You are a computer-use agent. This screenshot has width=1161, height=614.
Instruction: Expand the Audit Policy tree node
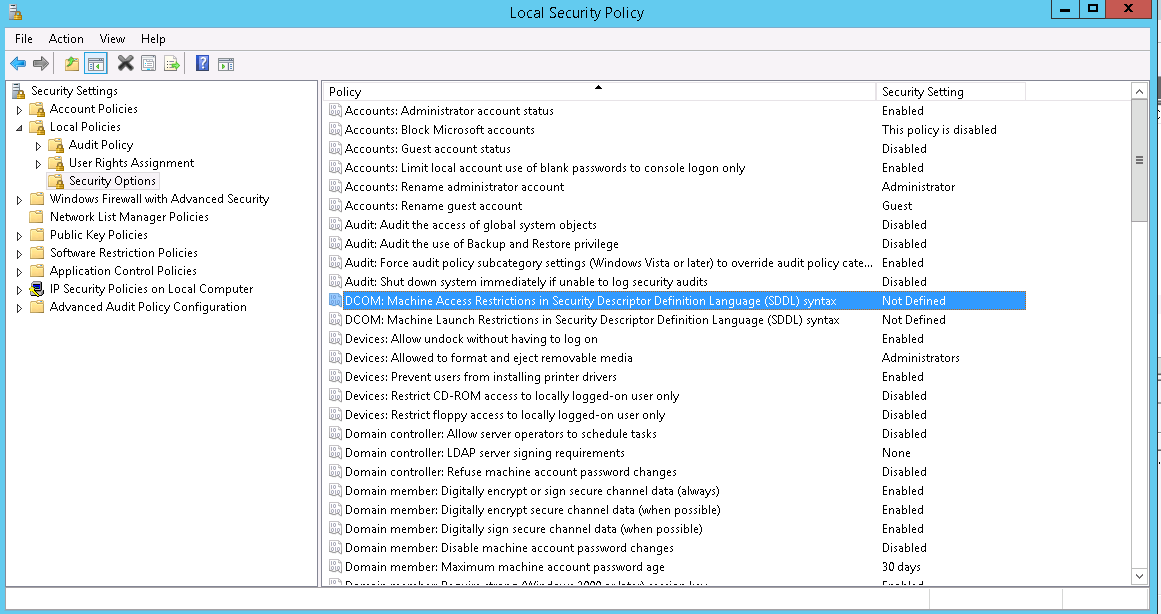pos(38,146)
